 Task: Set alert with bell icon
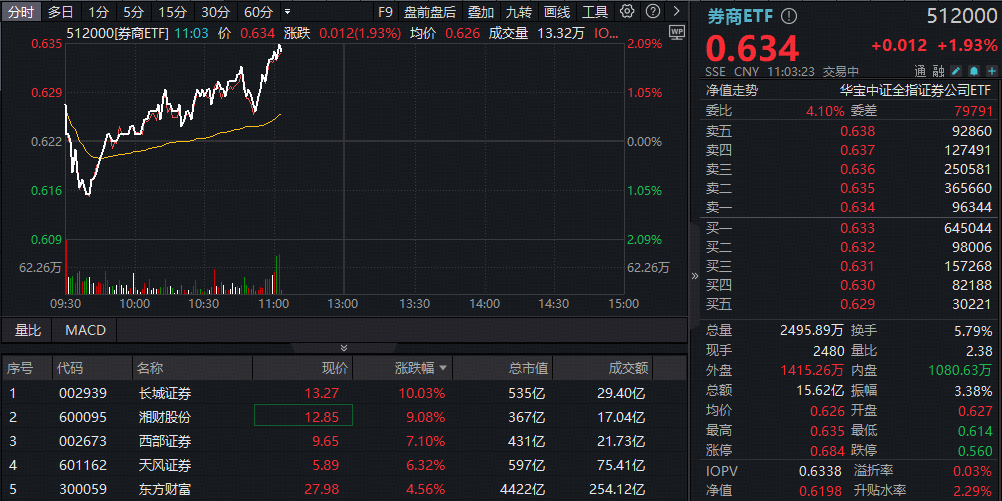974,72
